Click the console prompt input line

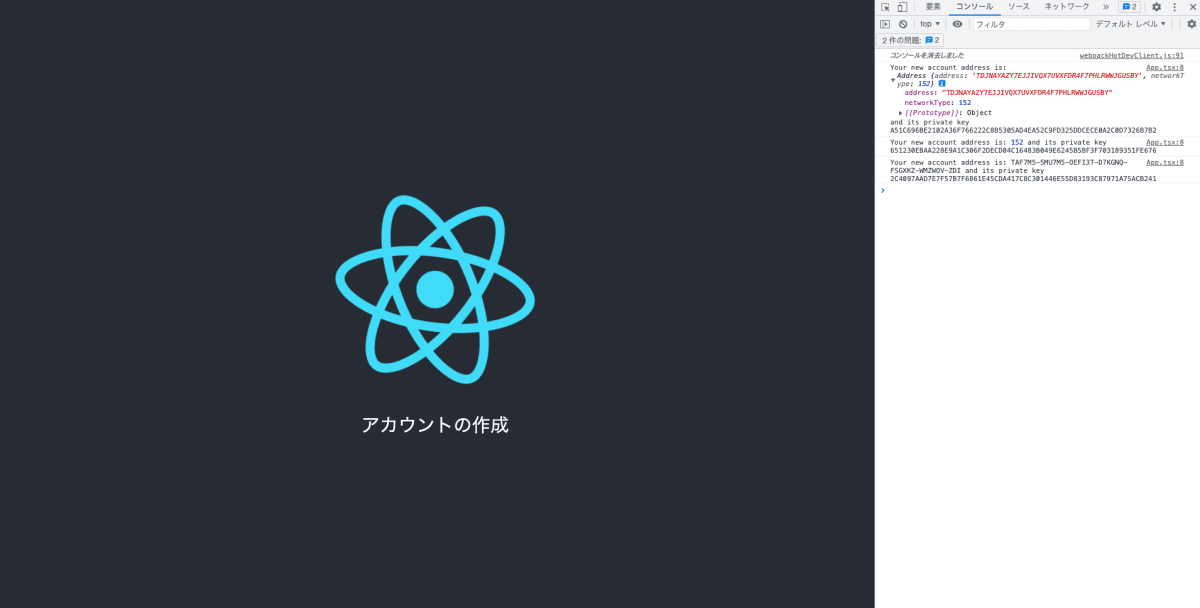tap(1040, 190)
